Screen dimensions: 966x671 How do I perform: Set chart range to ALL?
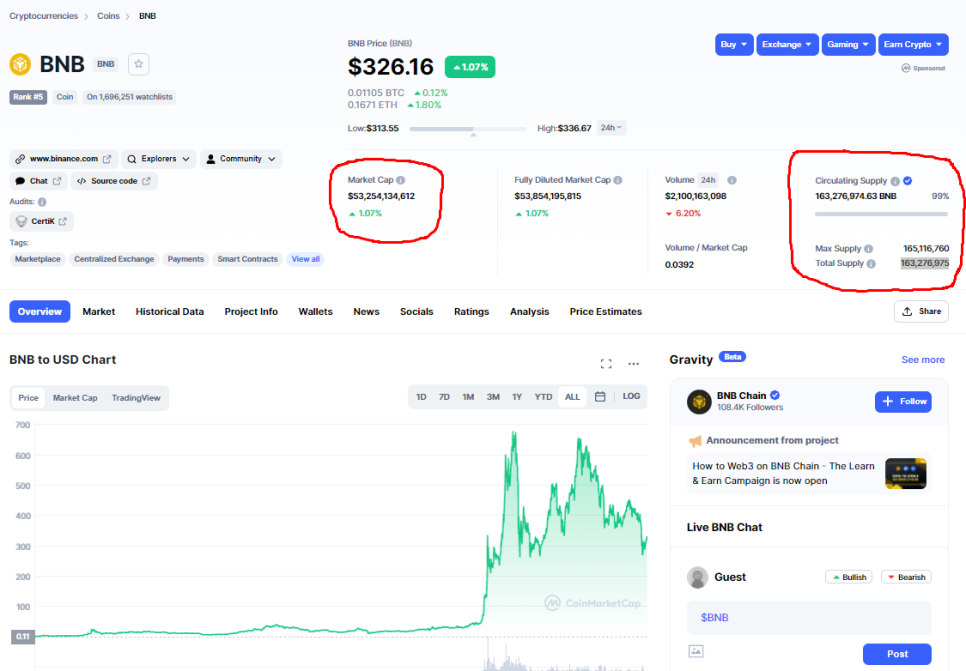coord(572,397)
